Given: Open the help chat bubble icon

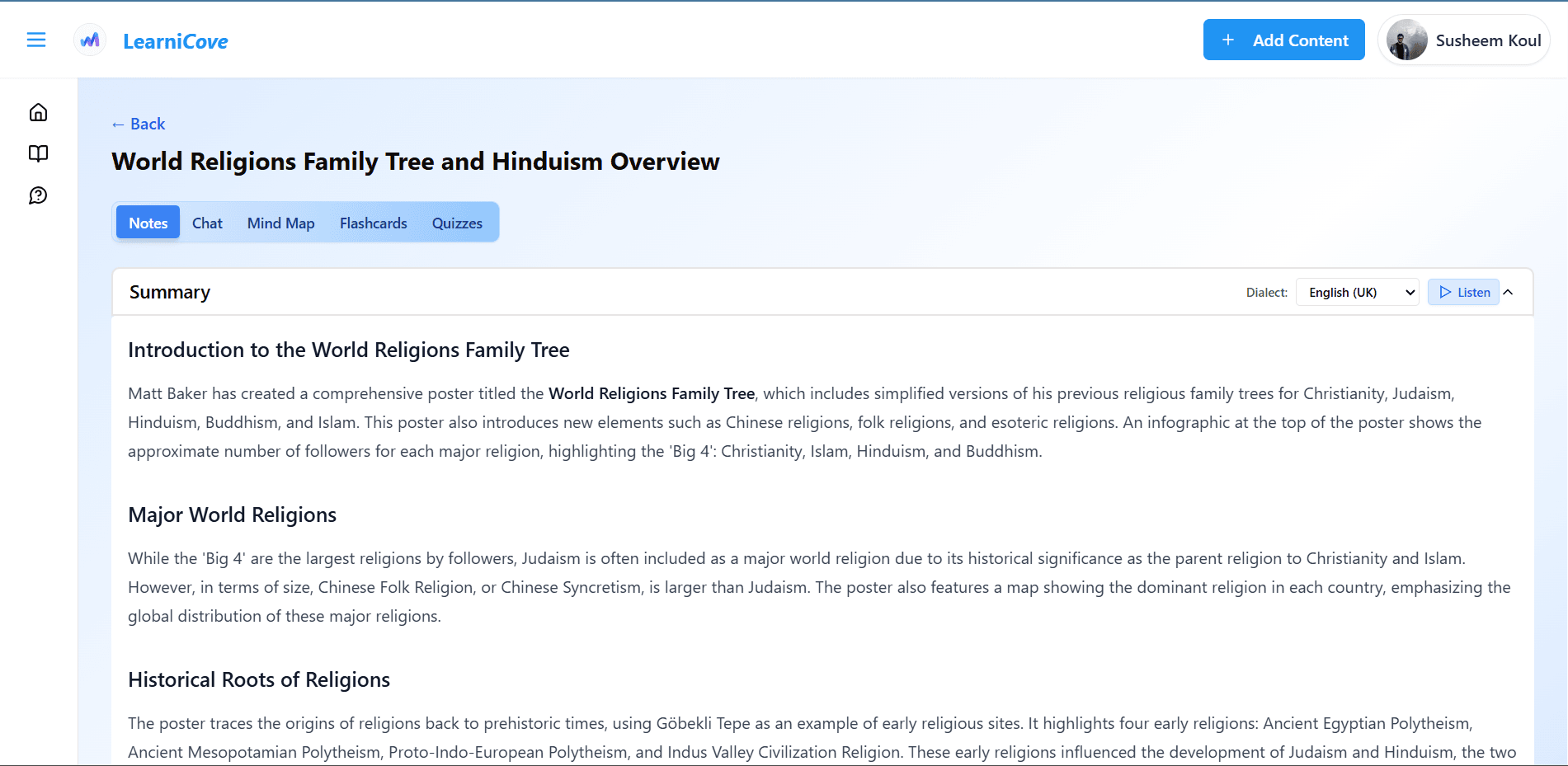Looking at the screenshot, I should 38,195.
